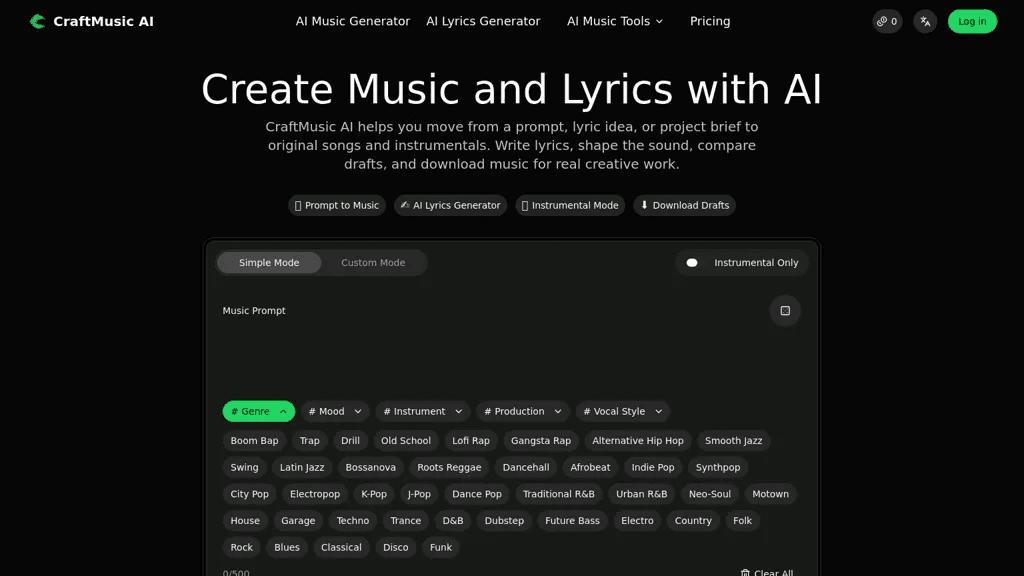Select the Techno genre tag
The height and width of the screenshot is (576, 1024).
[353, 521]
